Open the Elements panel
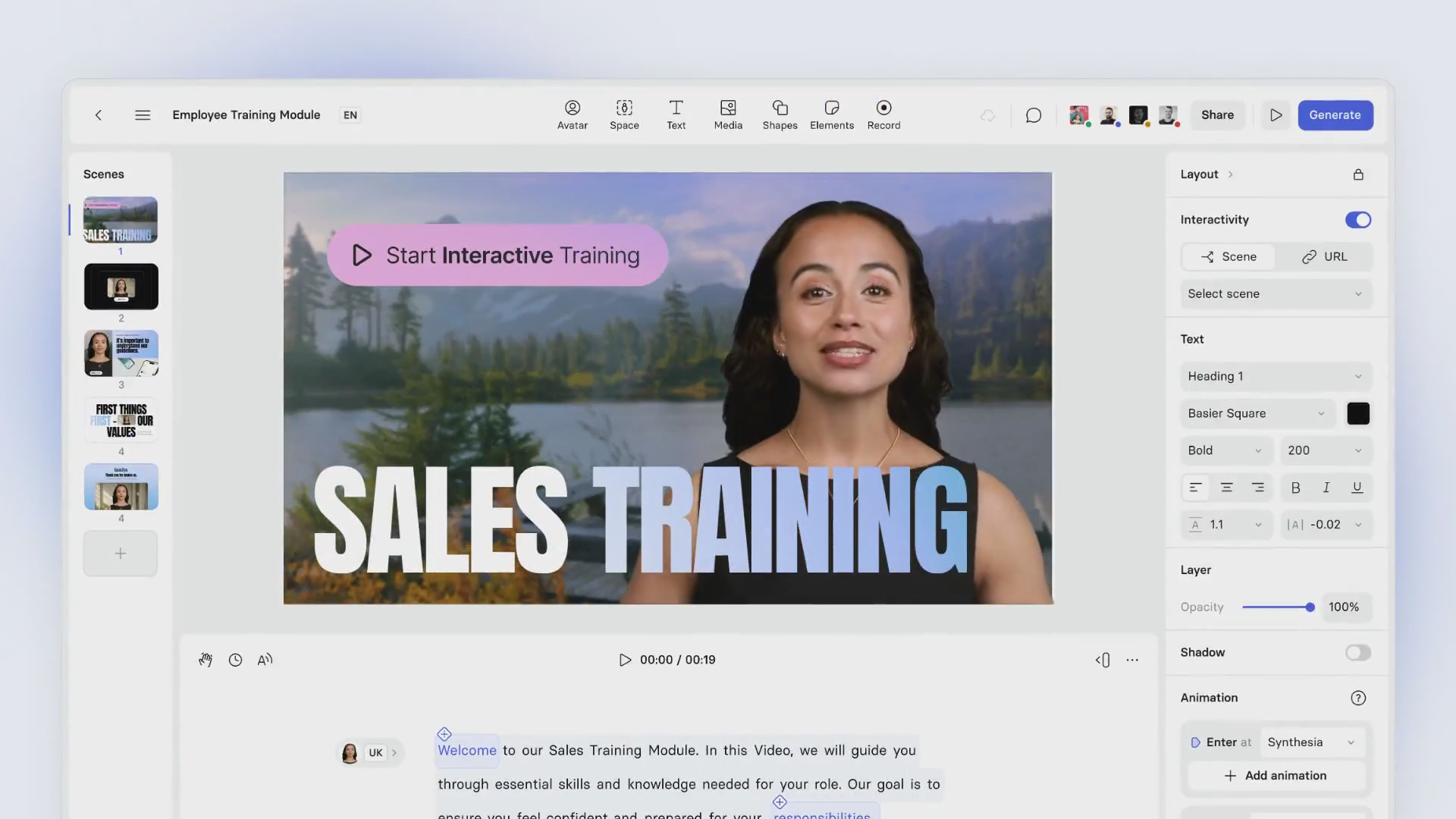This screenshot has height=819, width=1456. [x=831, y=115]
